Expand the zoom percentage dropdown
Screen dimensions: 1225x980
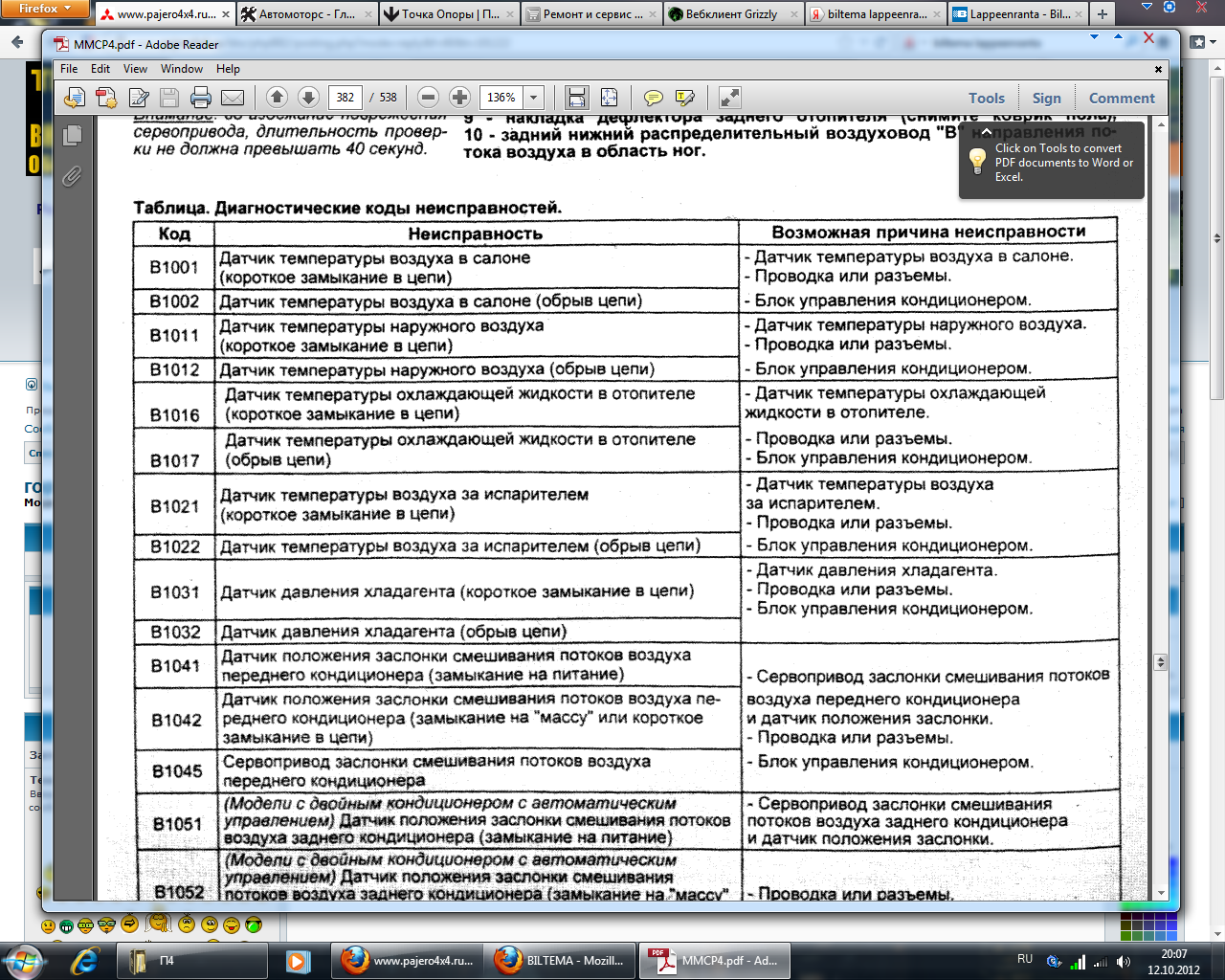(534, 98)
